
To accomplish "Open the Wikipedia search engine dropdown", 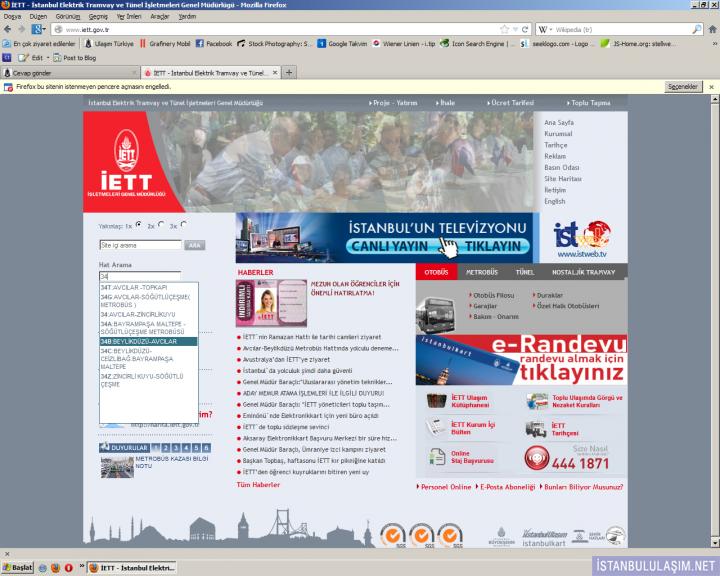I will [545, 29].
